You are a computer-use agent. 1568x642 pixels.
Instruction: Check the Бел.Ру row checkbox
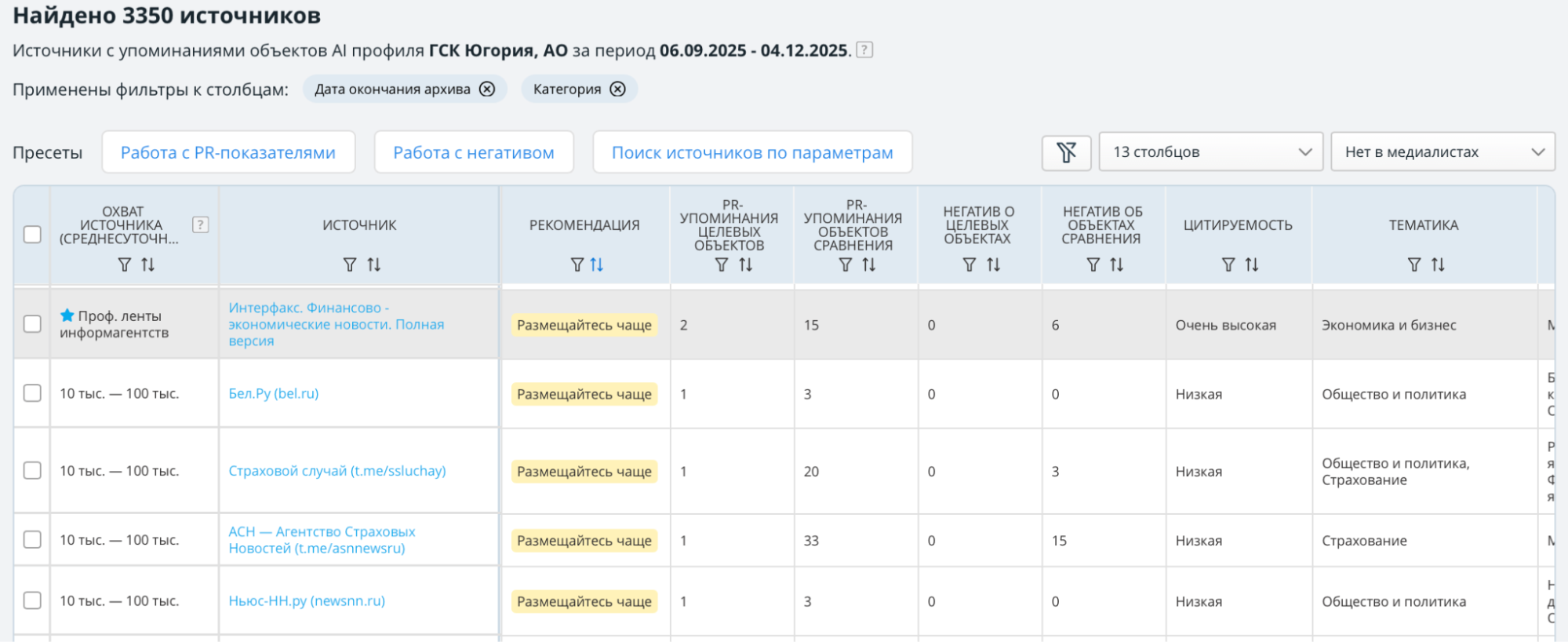32,393
